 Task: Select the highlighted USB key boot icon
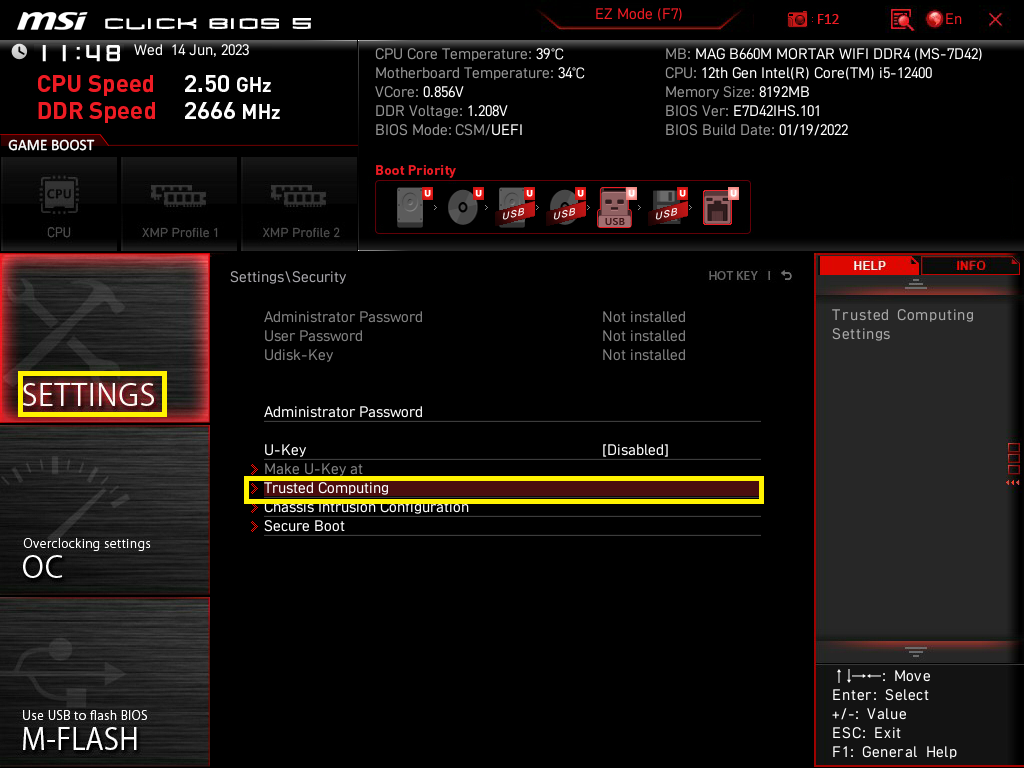point(616,207)
